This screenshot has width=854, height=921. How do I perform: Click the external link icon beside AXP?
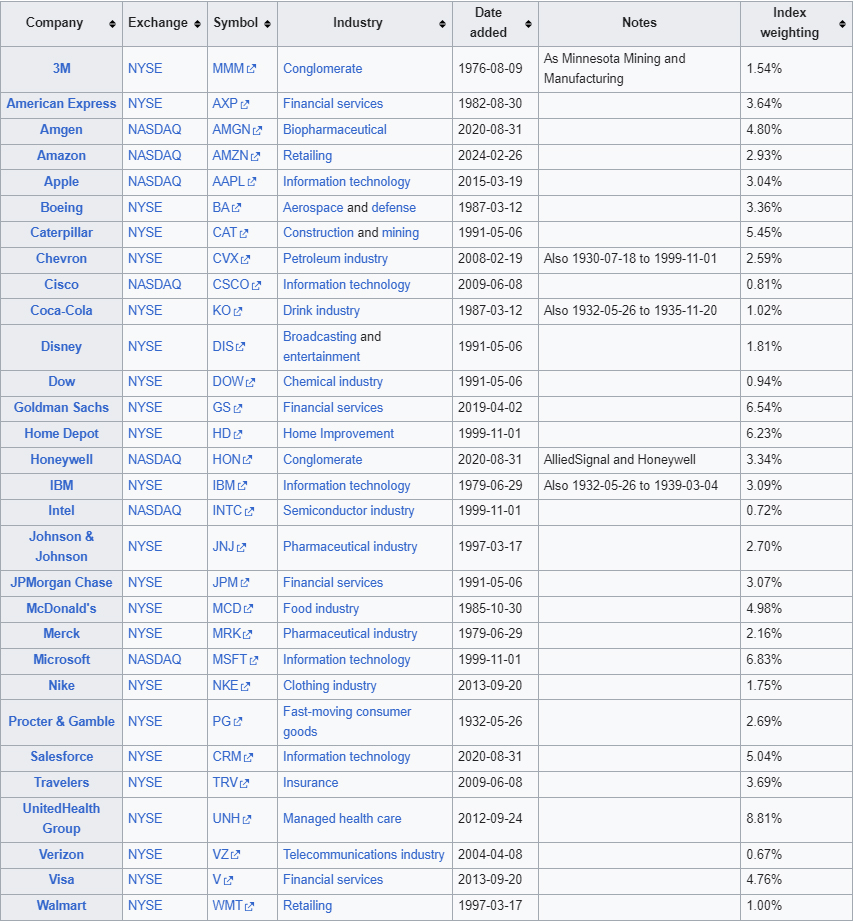tap(245, 105)
